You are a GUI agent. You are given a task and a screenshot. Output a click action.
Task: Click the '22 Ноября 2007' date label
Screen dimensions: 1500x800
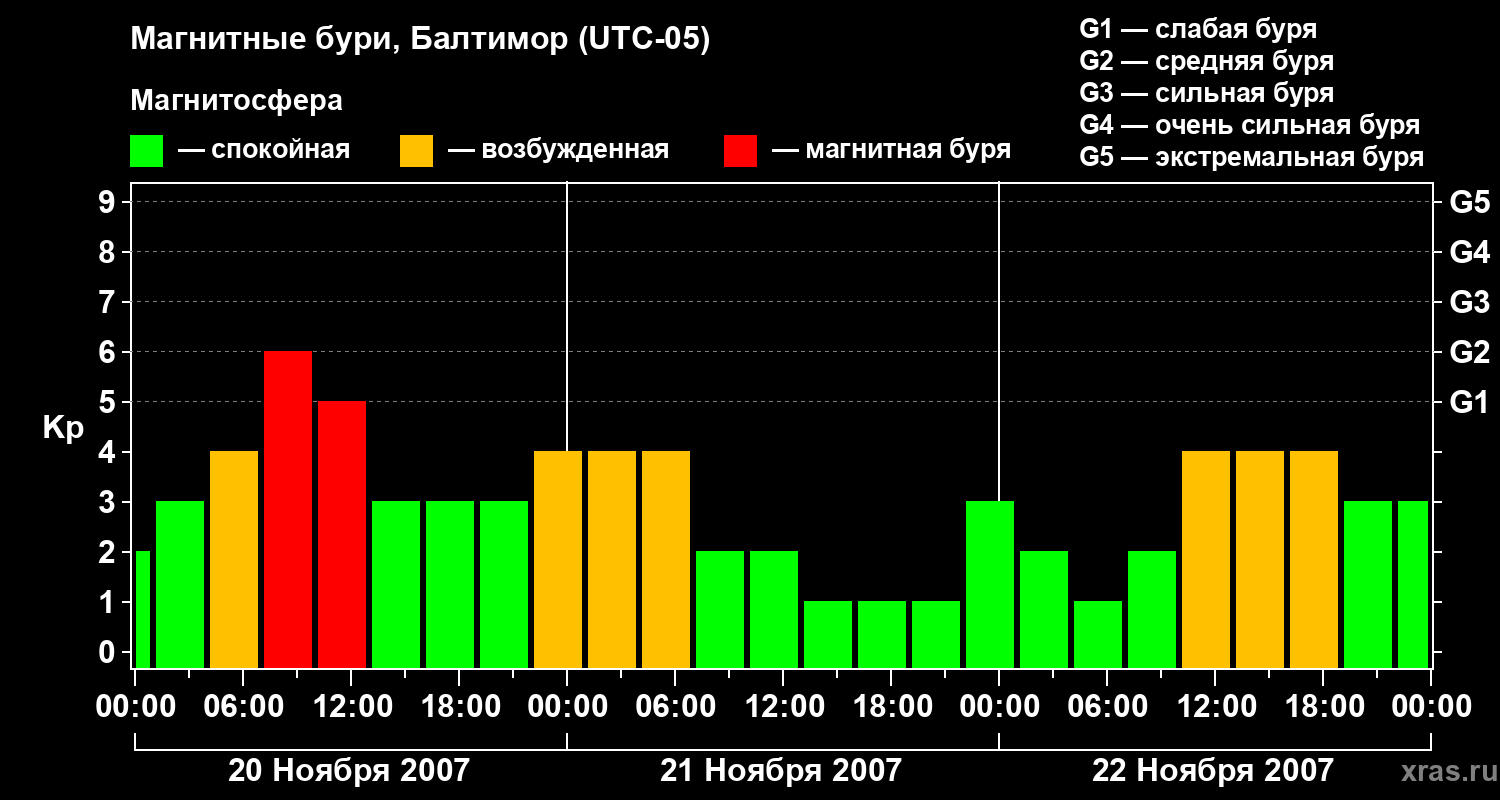point(1213,770)
